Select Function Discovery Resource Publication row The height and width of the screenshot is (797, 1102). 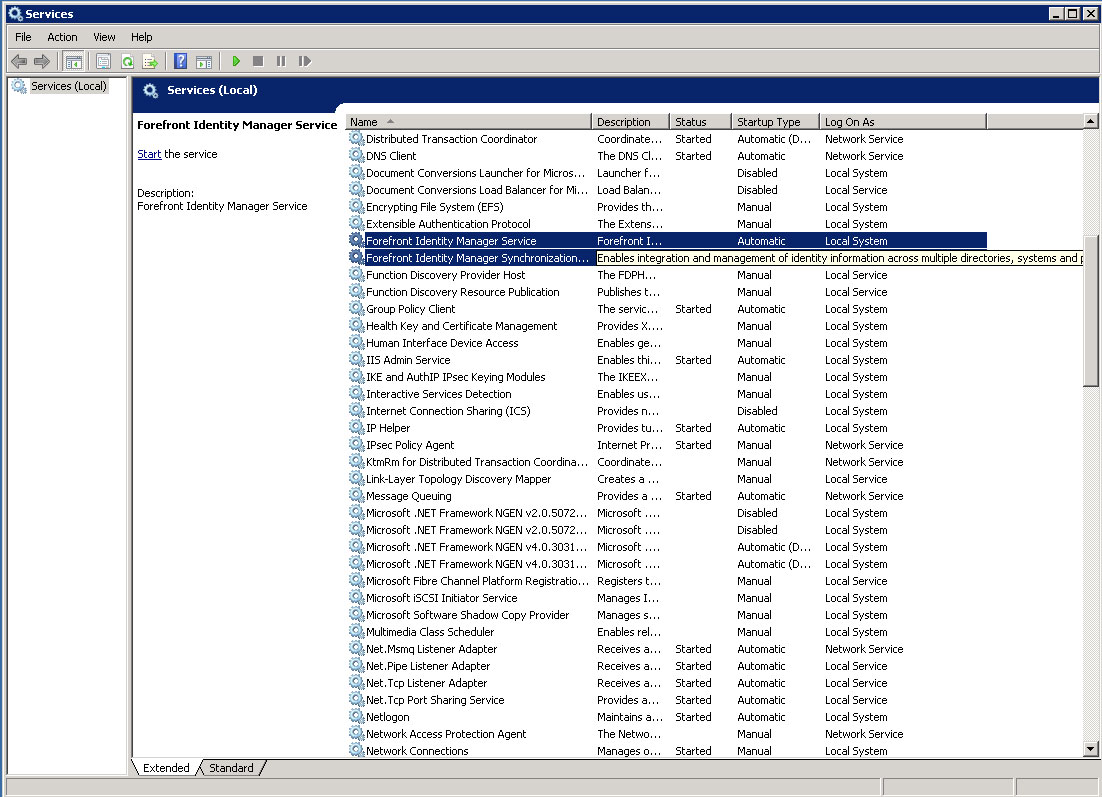668,292
